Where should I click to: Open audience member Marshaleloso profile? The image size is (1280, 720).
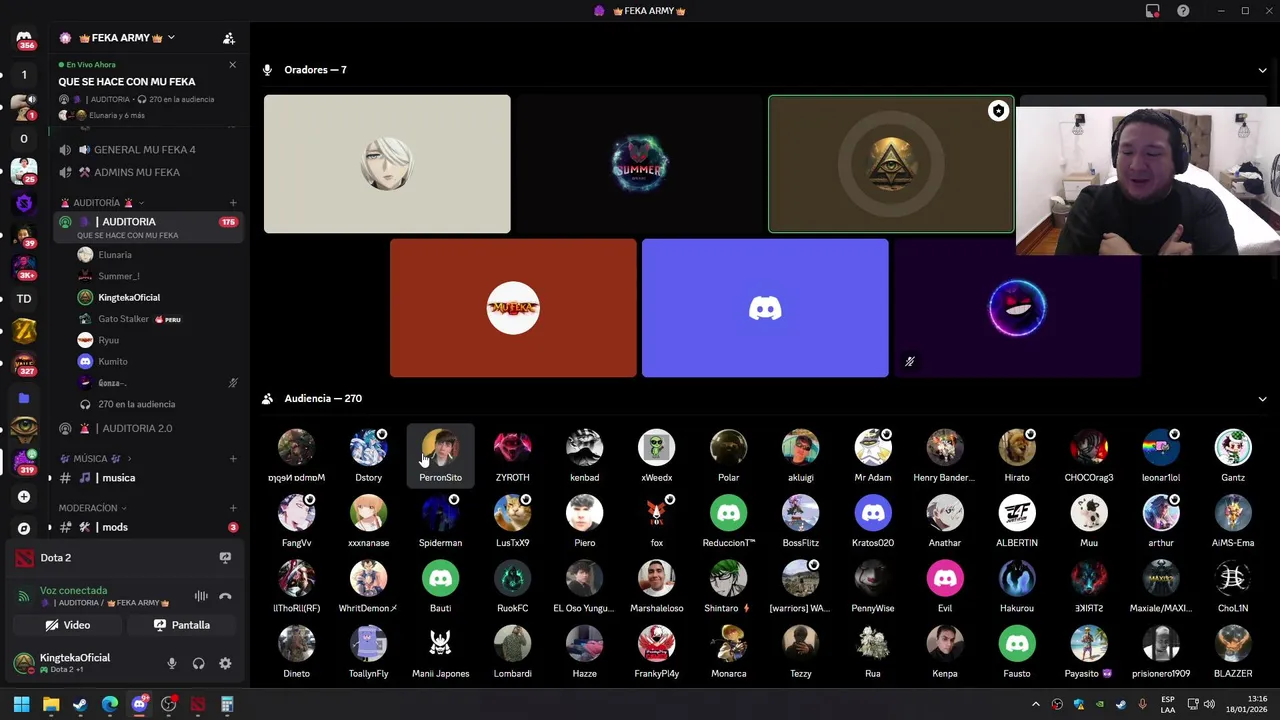point(656,587)
